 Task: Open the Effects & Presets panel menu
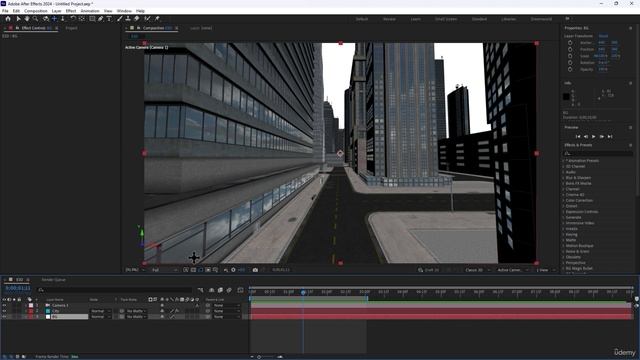click(x=630, y=145)
